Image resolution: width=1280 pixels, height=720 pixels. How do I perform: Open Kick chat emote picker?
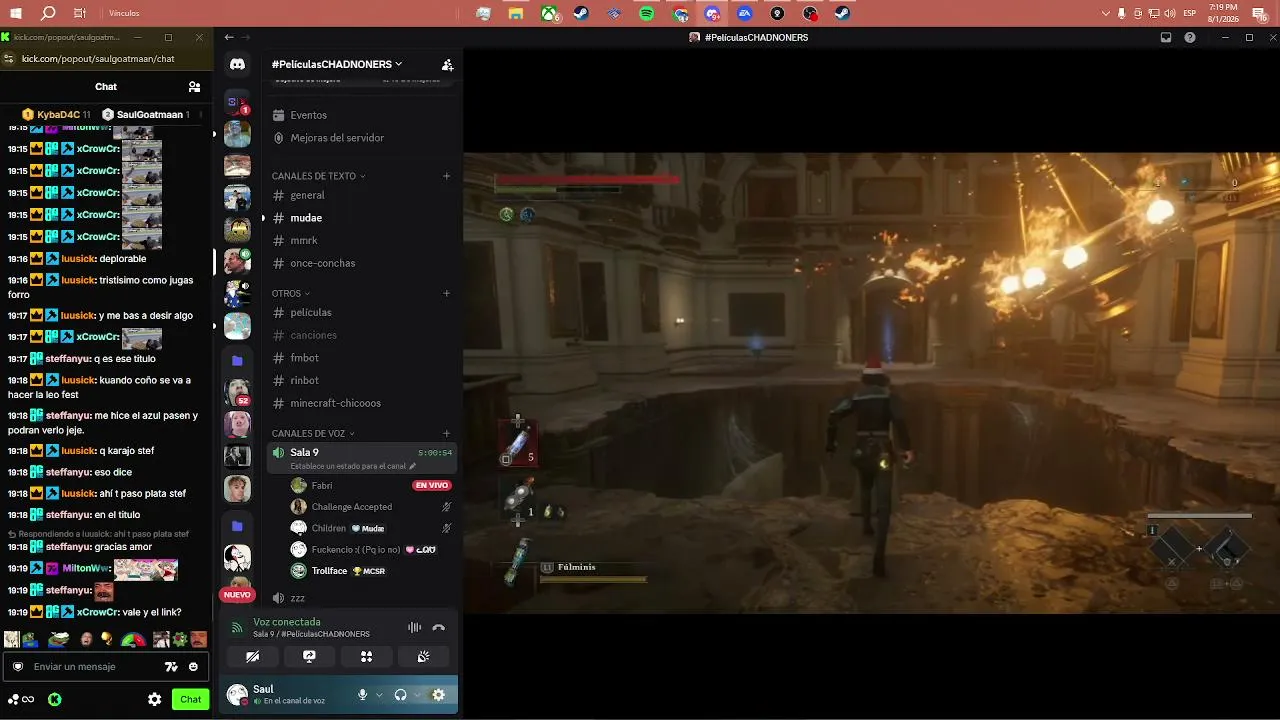tap(193, 667)
